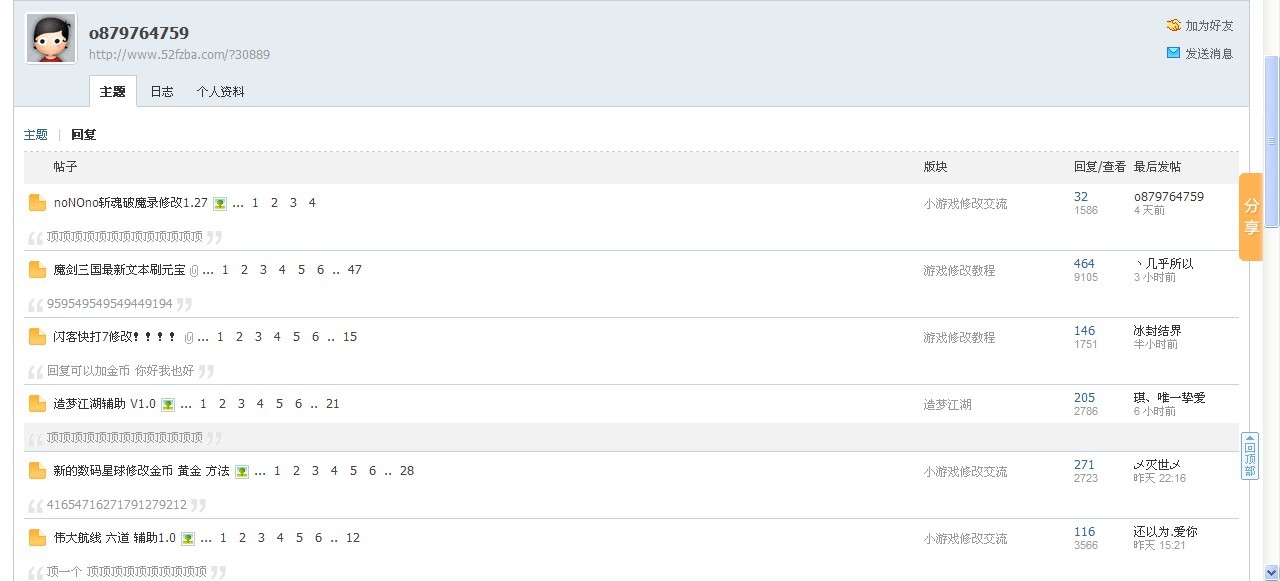Open the orange 分享 share side tab
The width and height of the screenshot is (1280, 581).
(1251, 217)
